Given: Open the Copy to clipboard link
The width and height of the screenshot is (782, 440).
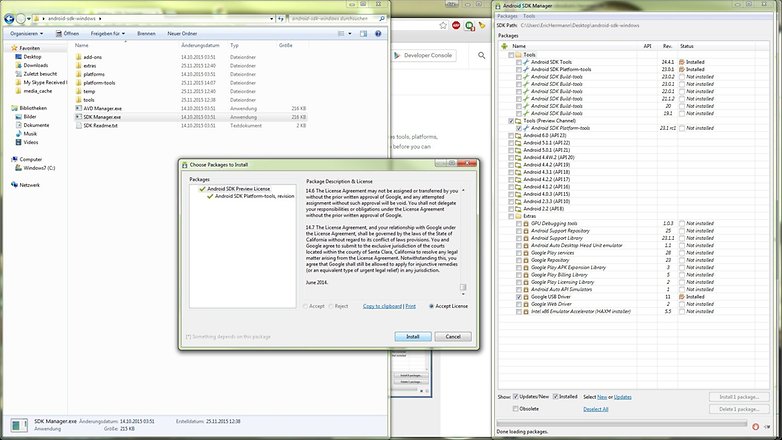Looking at the screenshot, I should [382, 305].
